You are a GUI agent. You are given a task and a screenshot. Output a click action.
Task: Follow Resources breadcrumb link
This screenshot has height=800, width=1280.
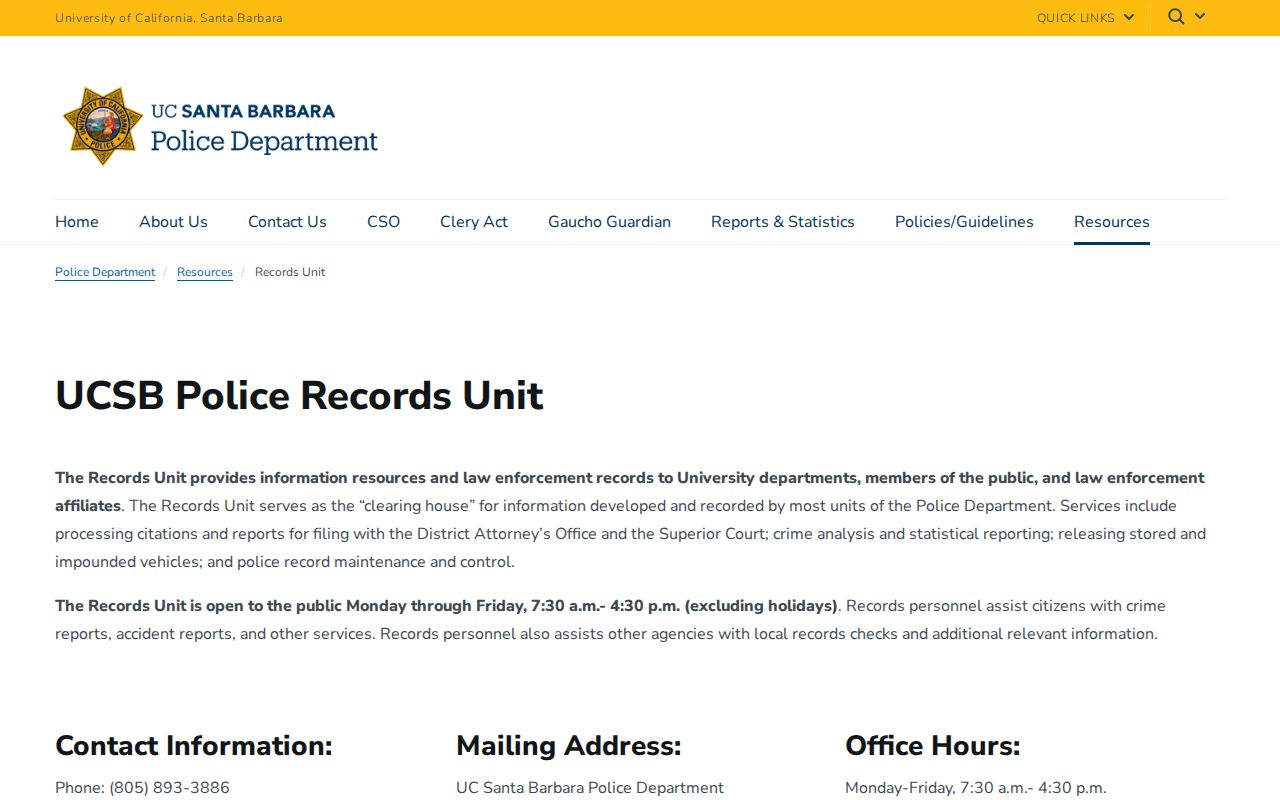coord(205,272)
